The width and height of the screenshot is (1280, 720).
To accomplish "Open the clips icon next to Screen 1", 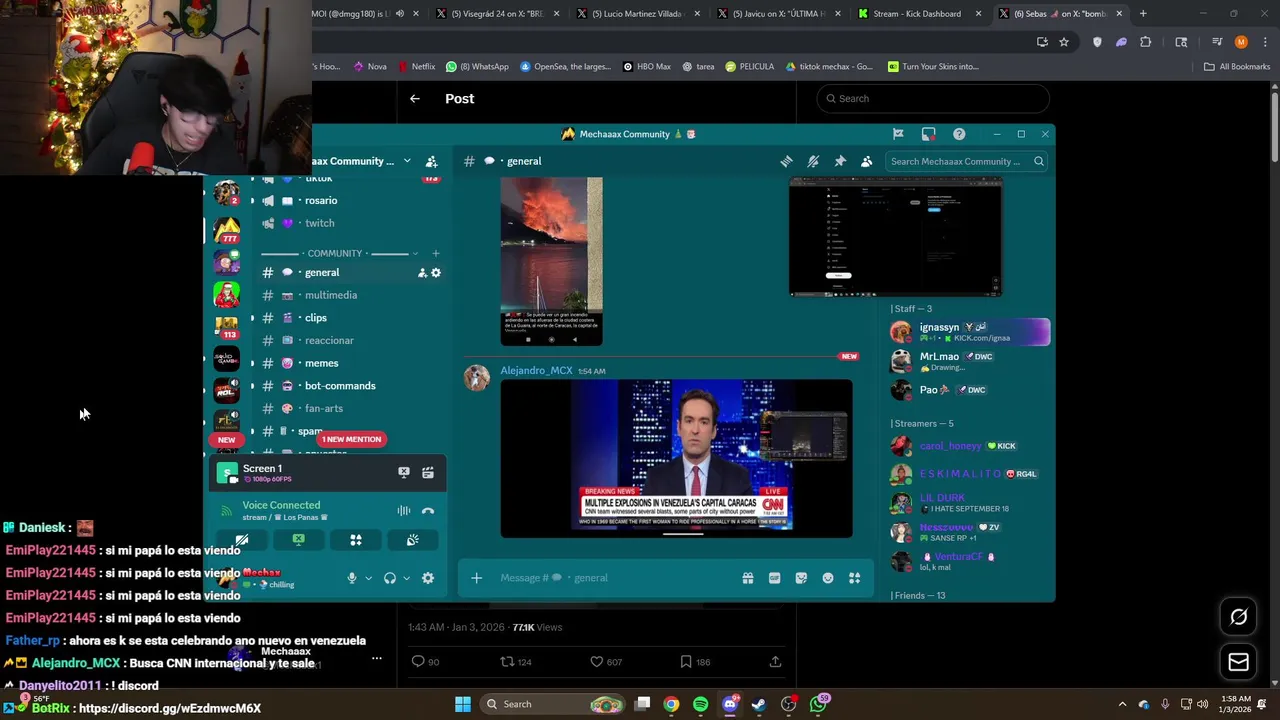I will coord(428,472).
